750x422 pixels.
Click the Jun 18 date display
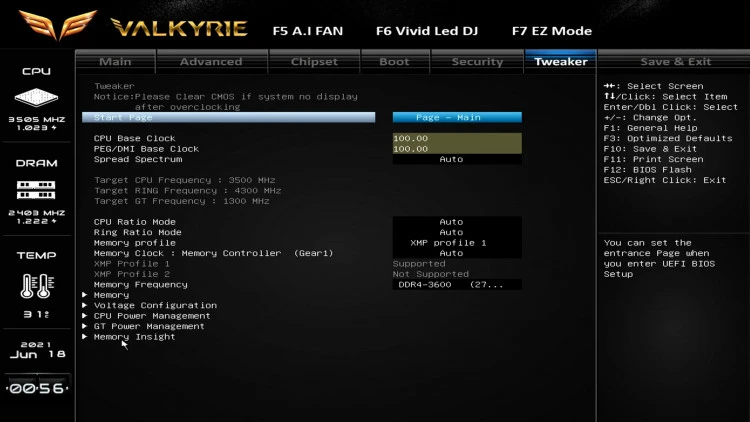point(37,355)
